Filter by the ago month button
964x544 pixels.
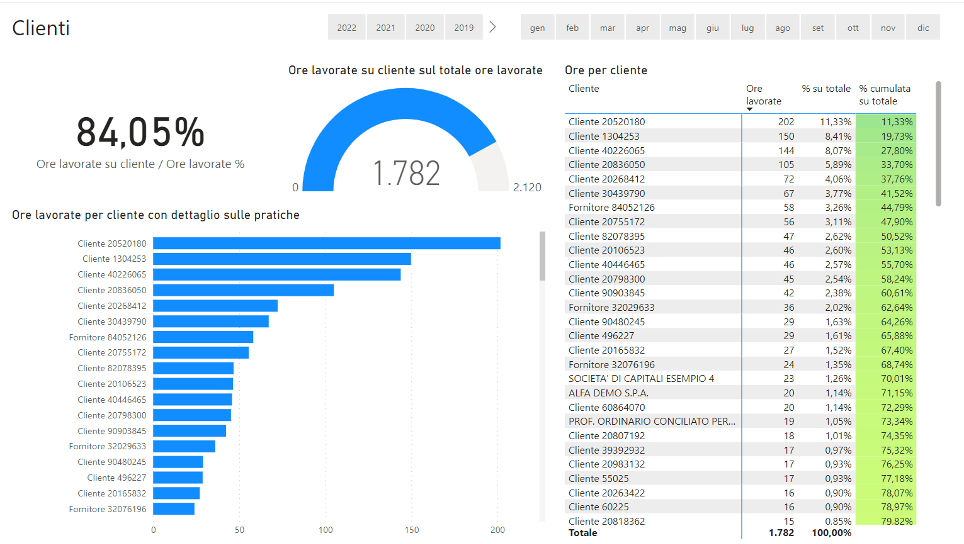(x=782, y=28)
